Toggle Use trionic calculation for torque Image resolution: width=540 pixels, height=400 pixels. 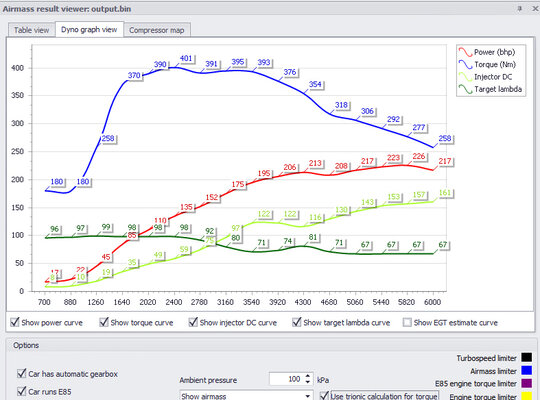(324, 396)
